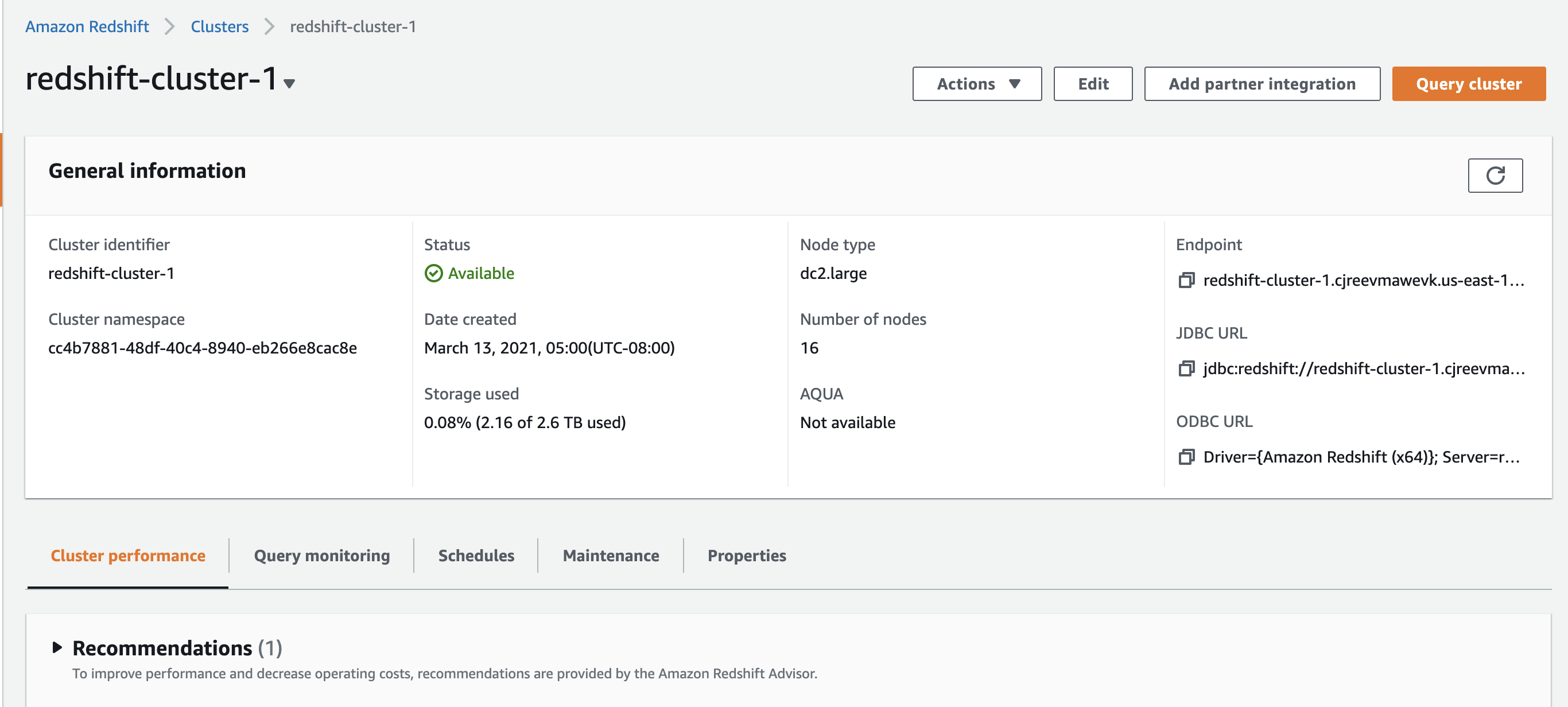The image size is (1568, 707).
Task: Go to the Properties tab
Action: pos(746,555)
